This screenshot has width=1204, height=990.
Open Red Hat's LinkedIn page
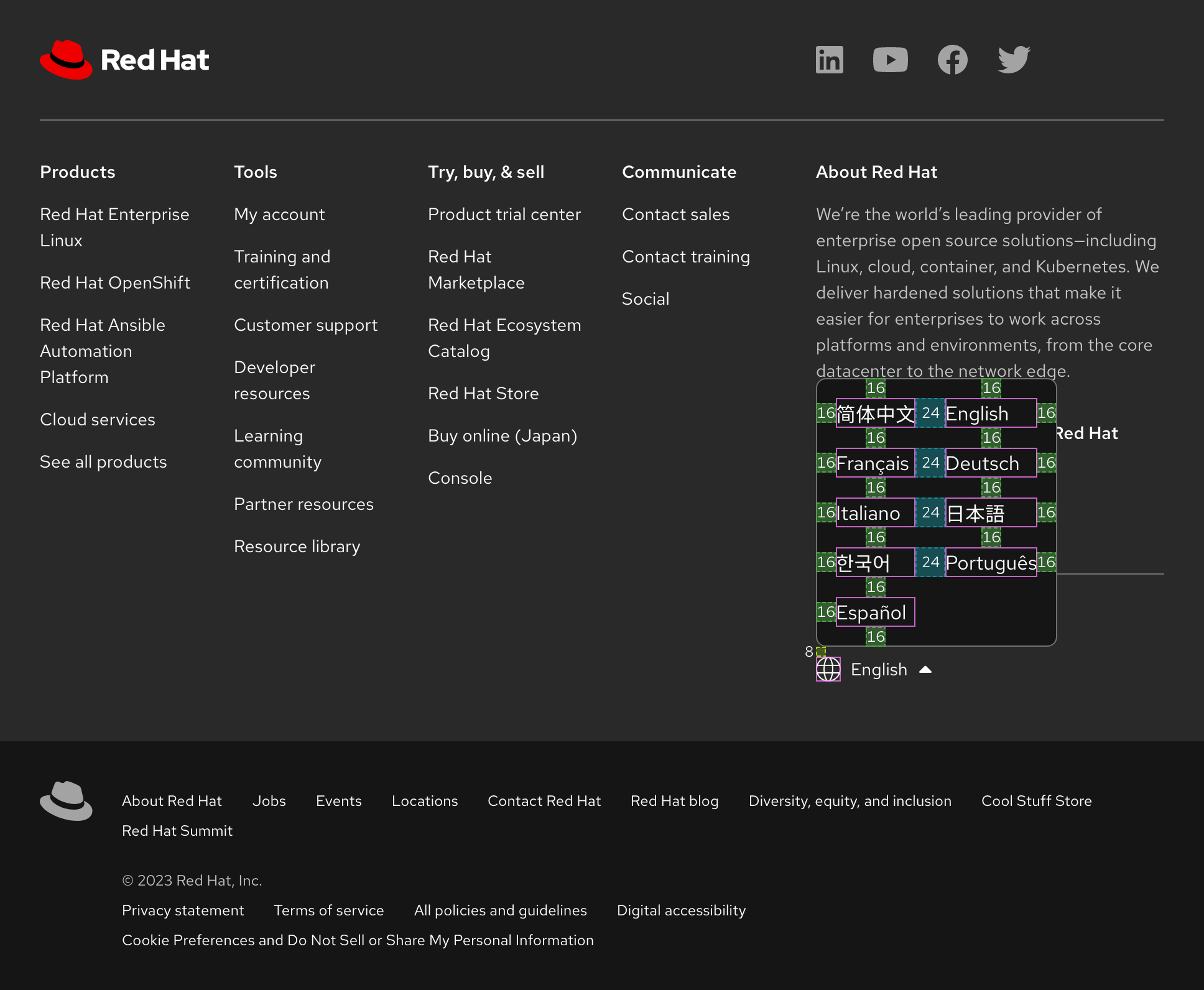pyautogui.click(x=829, y=60)
